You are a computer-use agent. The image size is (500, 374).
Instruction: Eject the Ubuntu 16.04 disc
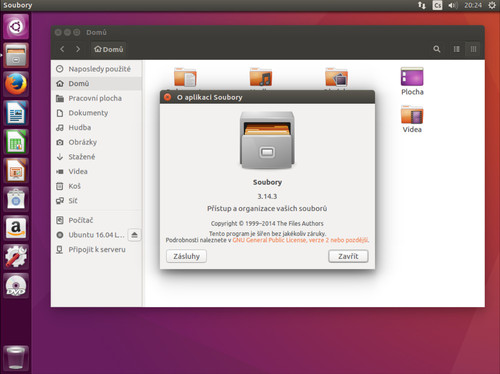134,235
